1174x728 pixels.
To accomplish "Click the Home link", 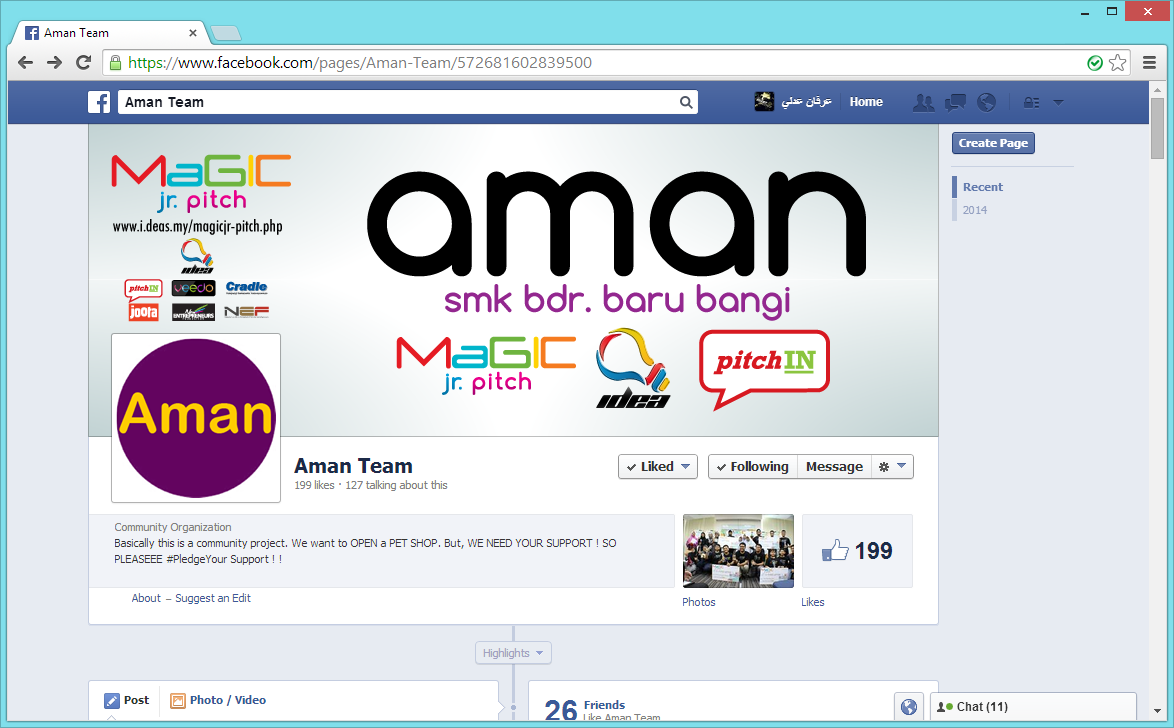I will tap(866, 102).
